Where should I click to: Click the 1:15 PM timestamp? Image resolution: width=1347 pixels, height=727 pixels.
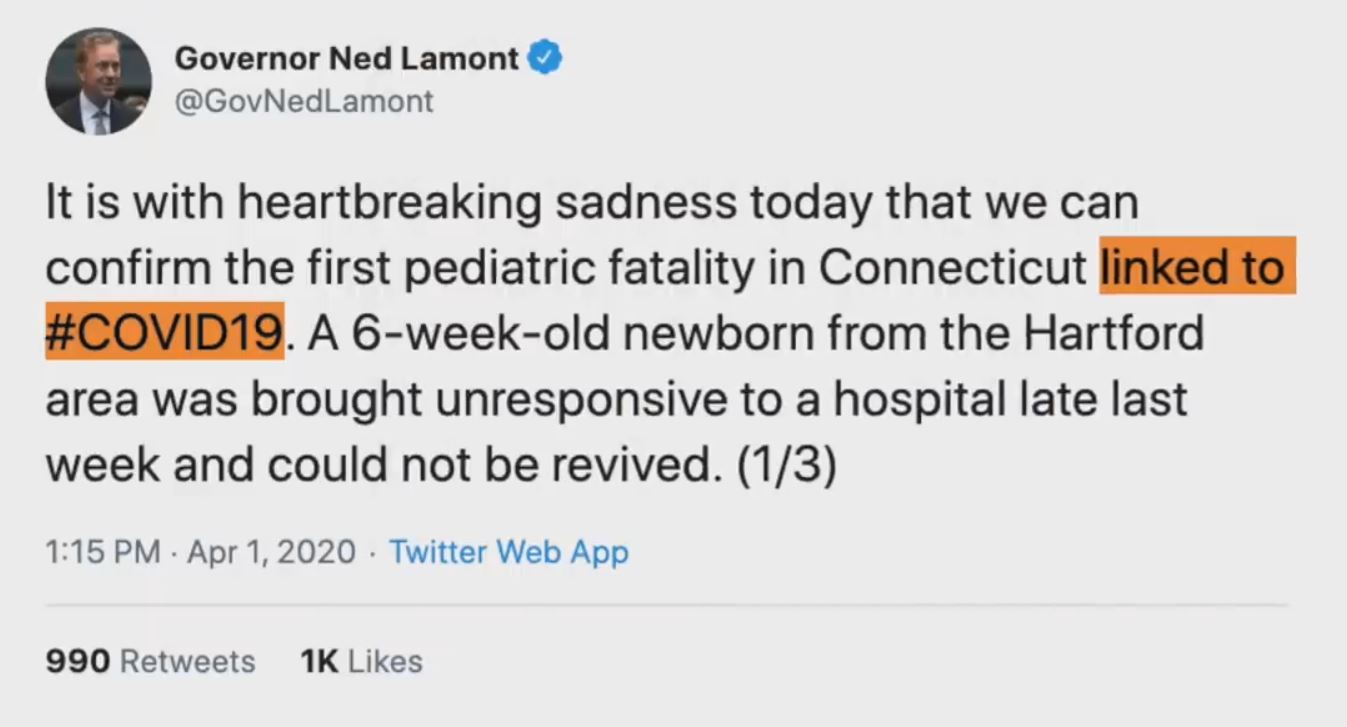[103, 551]
